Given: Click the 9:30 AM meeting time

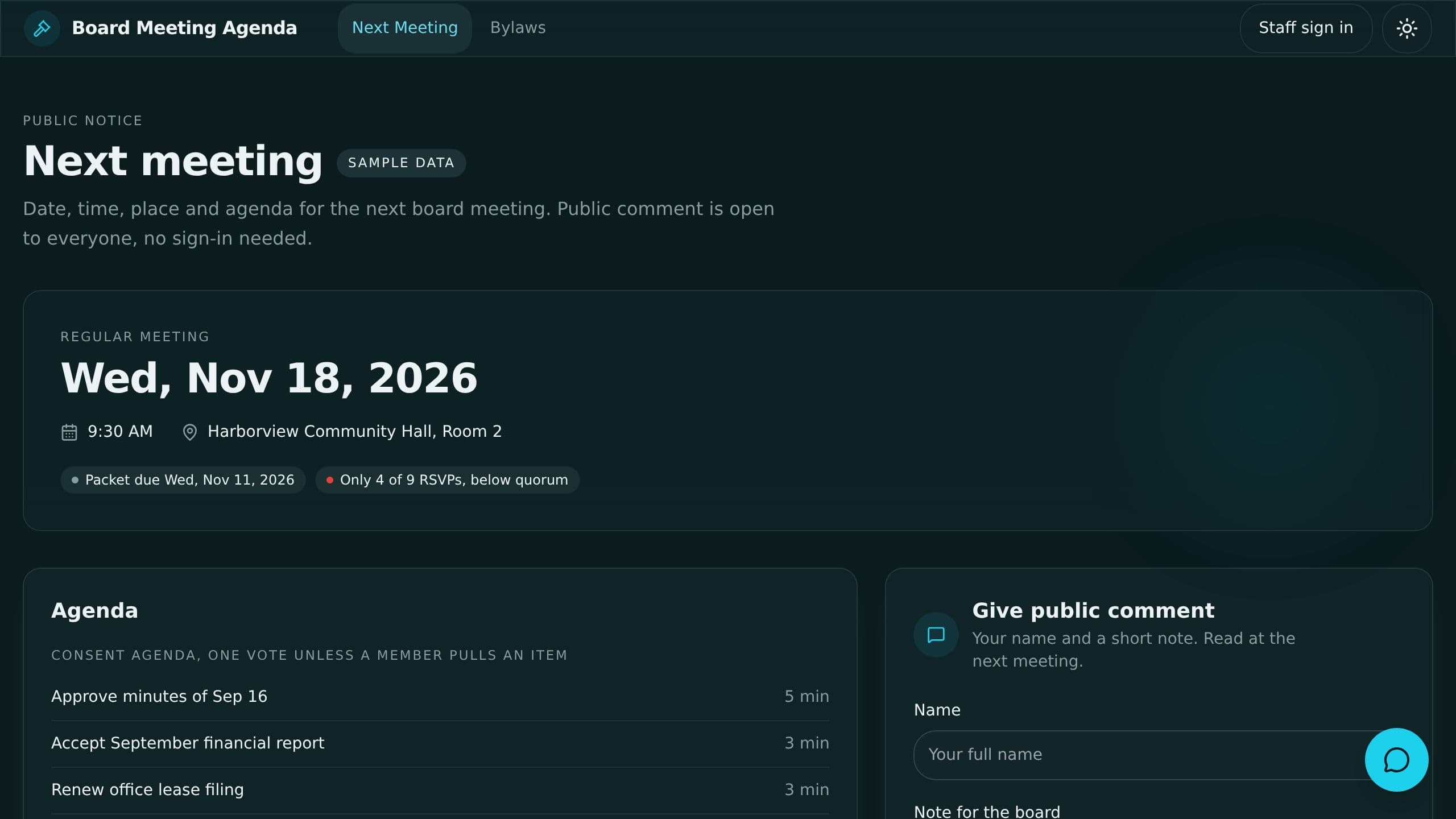Looking at the screenshot, I should pyautogui.click(x=120, y=432).
